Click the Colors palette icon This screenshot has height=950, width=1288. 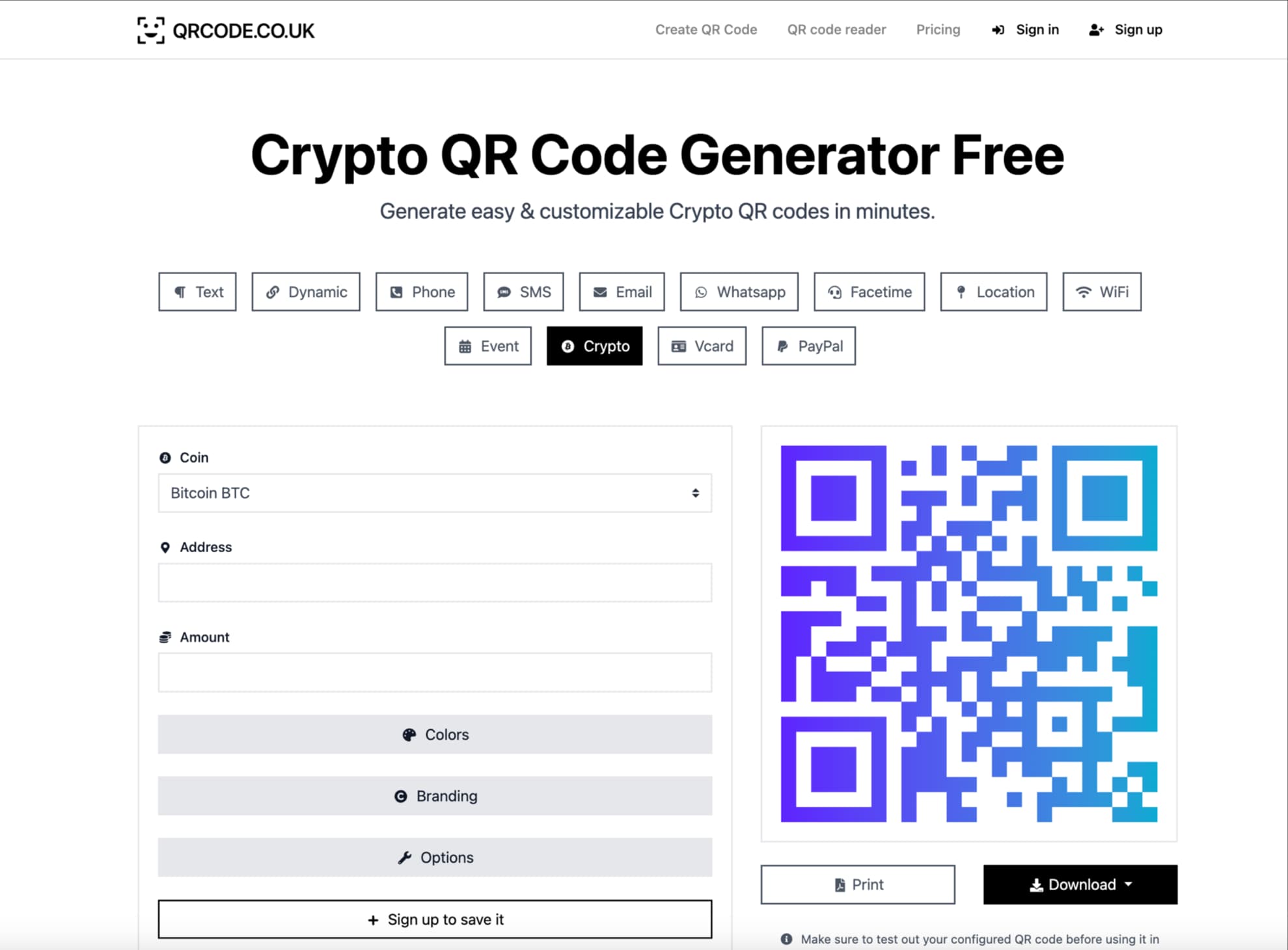pos(409,734)
